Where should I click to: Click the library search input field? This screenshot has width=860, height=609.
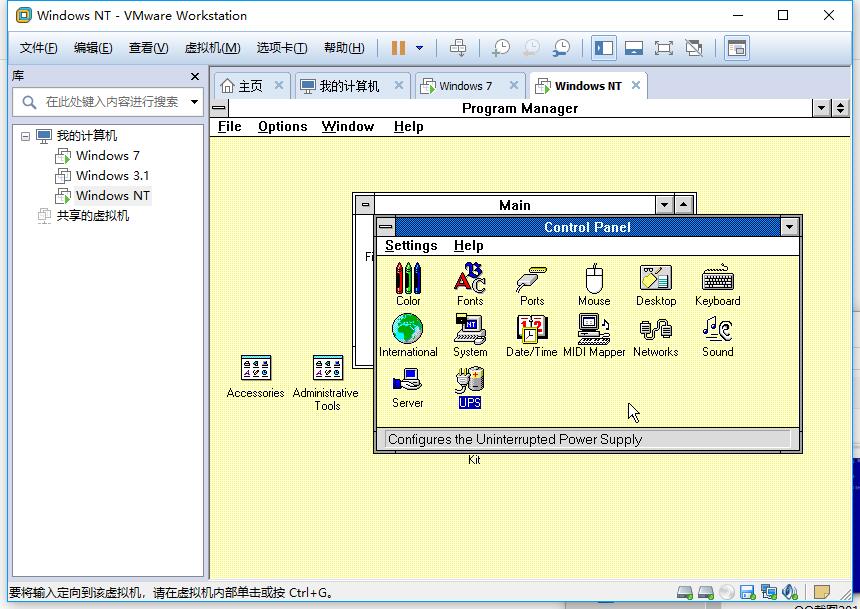(108, 102)
